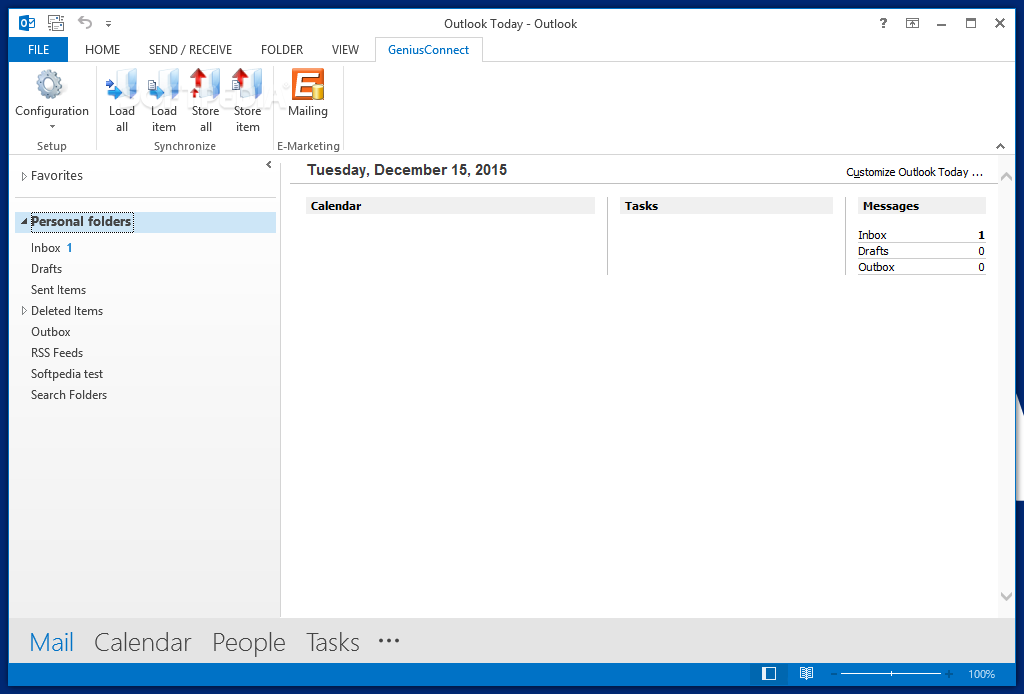The image size is (1024, 694).
Task: Open Ribbon Display Options icon
Action: (912, 24)
